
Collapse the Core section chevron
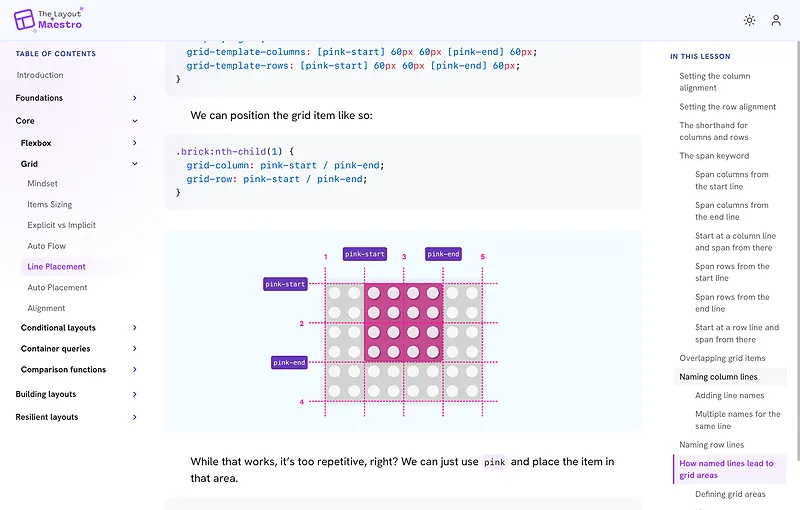point(135,121)
